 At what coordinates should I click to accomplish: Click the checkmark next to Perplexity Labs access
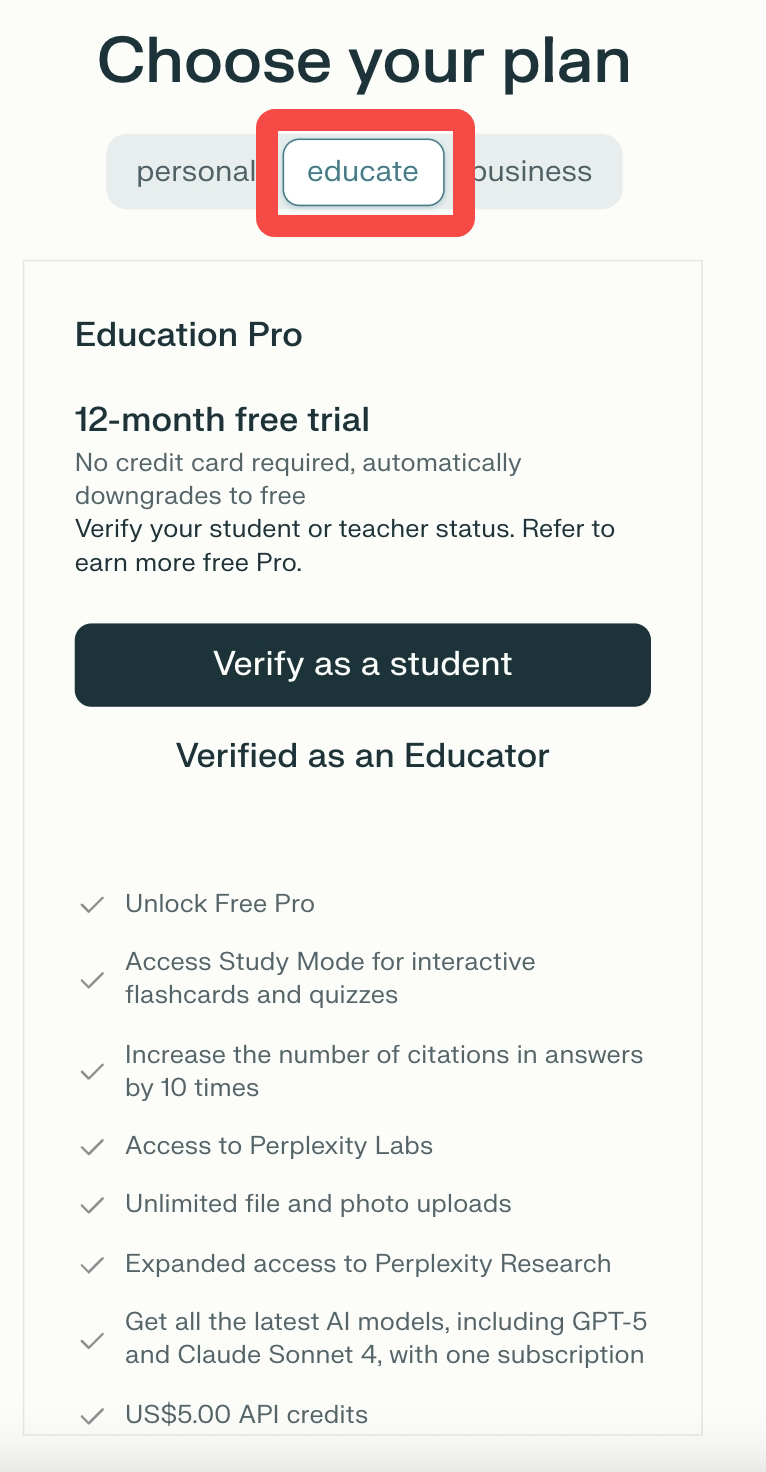pyautogui.click(x=93, y=1147)
